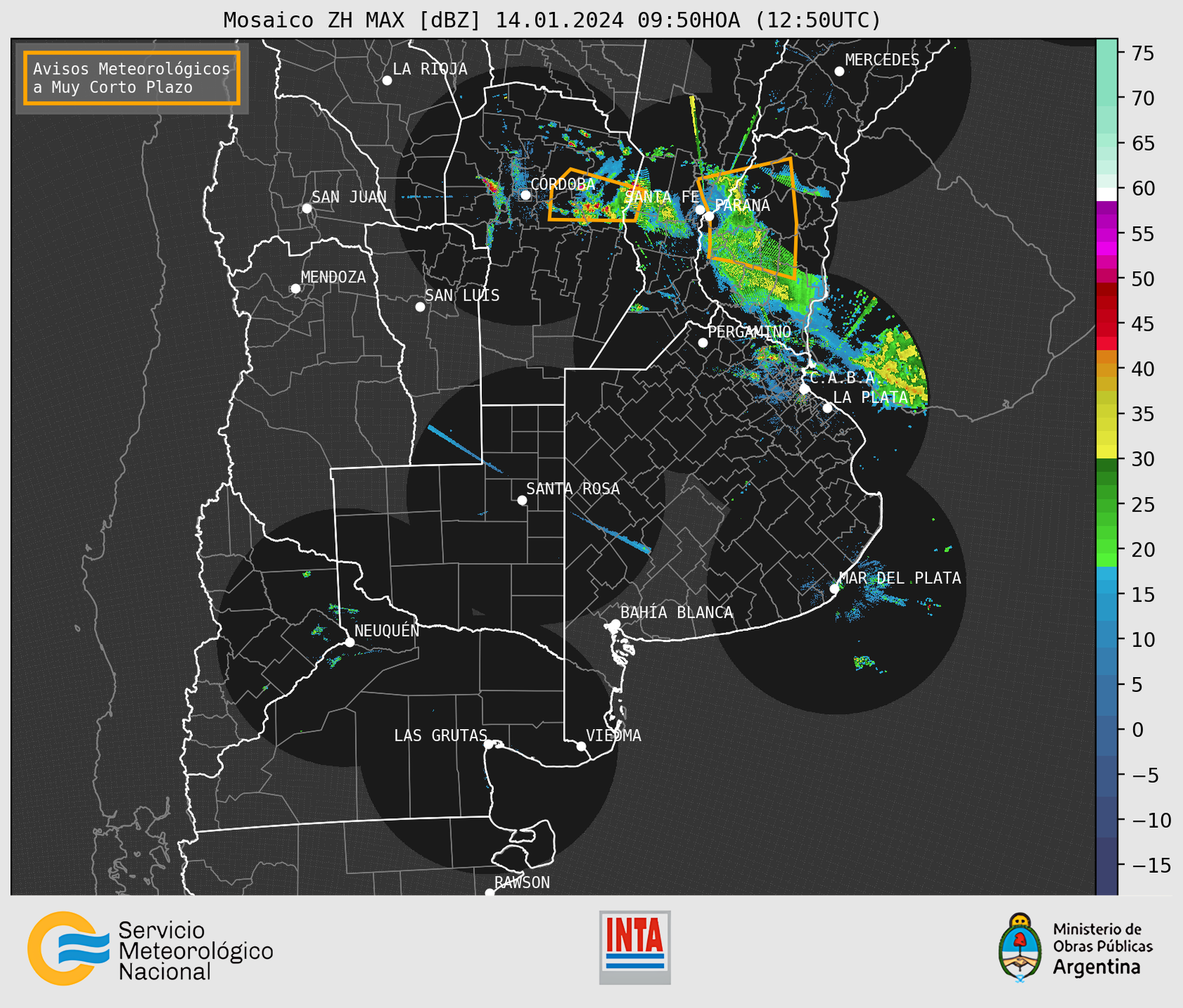Click the white dot marking Rawson

(489, 893)
